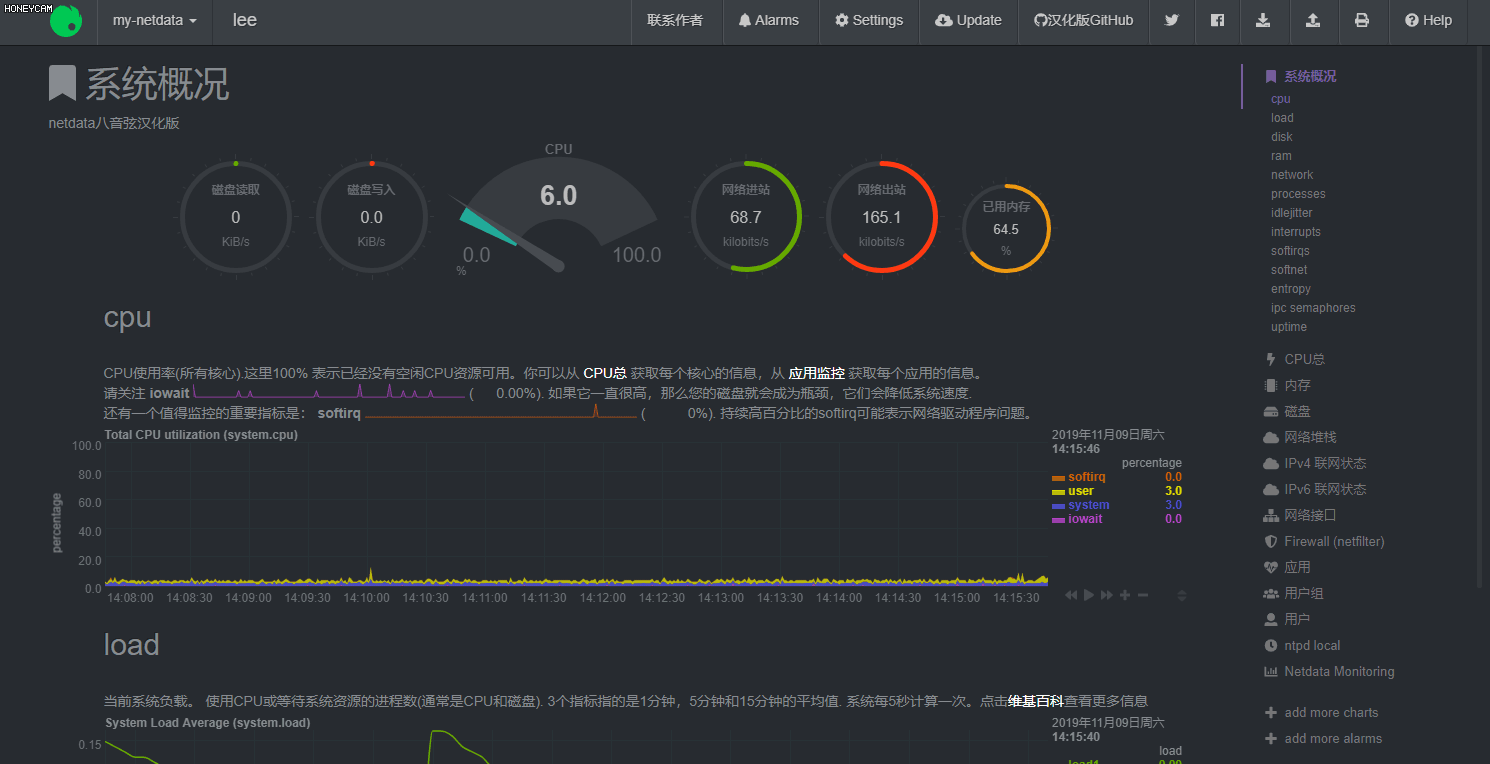Open Help in the top bar
Screen dimensions: 1490x764
(x=1428, y=20)
